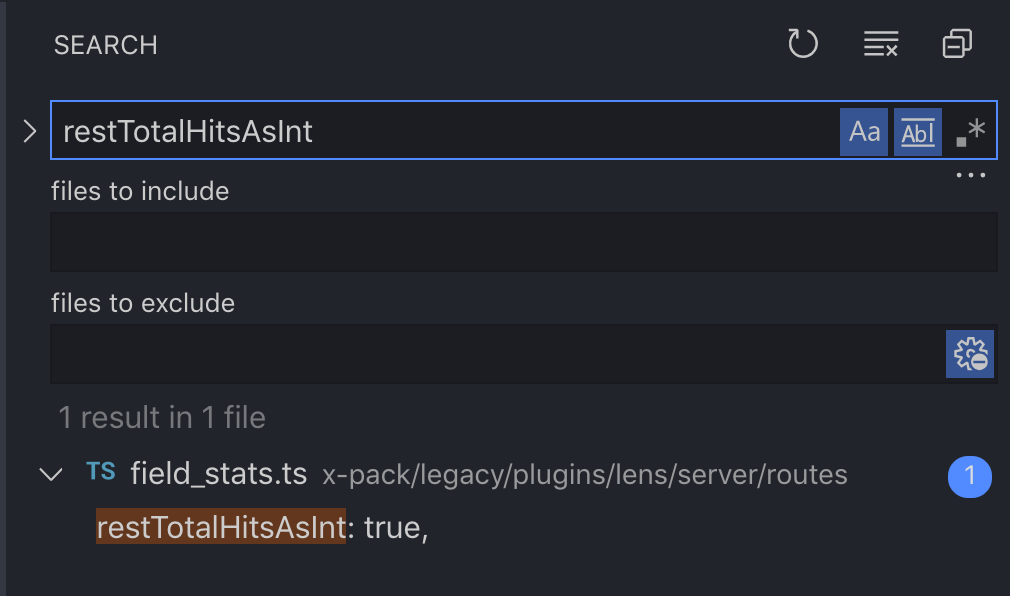Screen dimensions: 1010x596
Task: Expand the replace field chevron
Action: click(29, 131)
